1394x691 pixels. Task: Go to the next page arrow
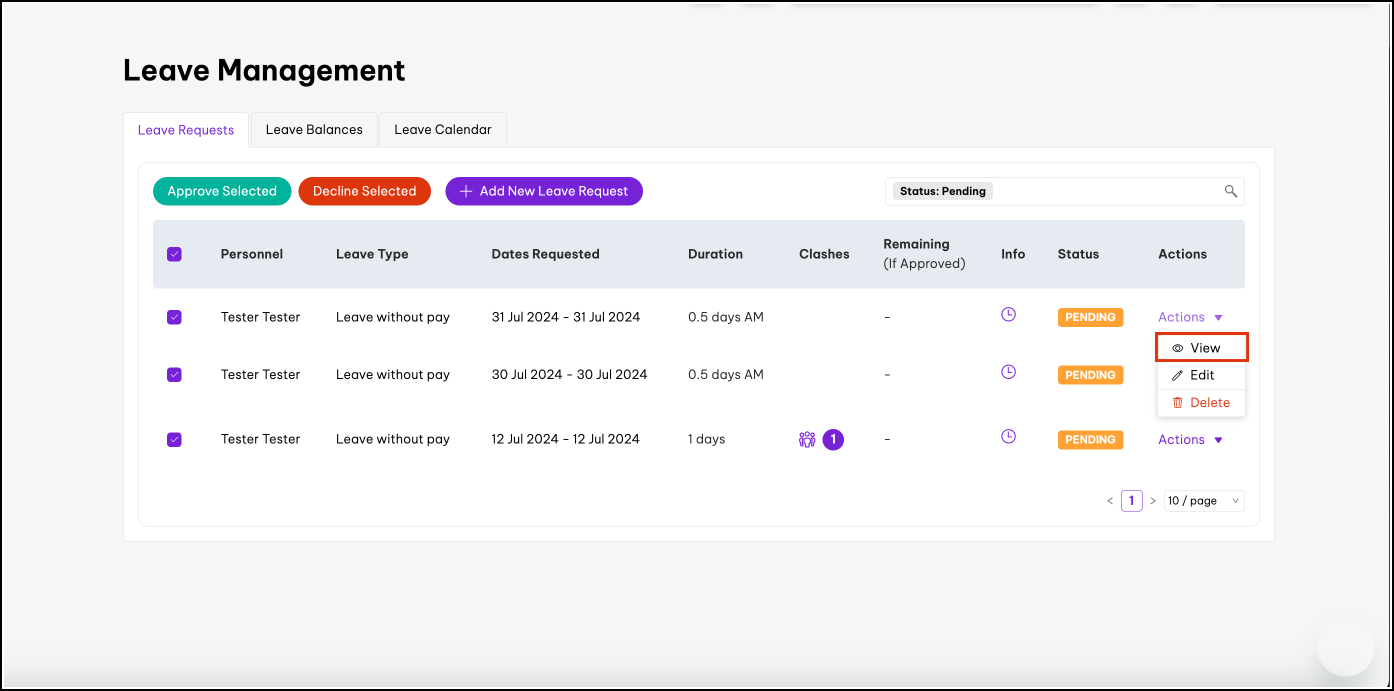pyautogui.click(x=1153, y=501)
